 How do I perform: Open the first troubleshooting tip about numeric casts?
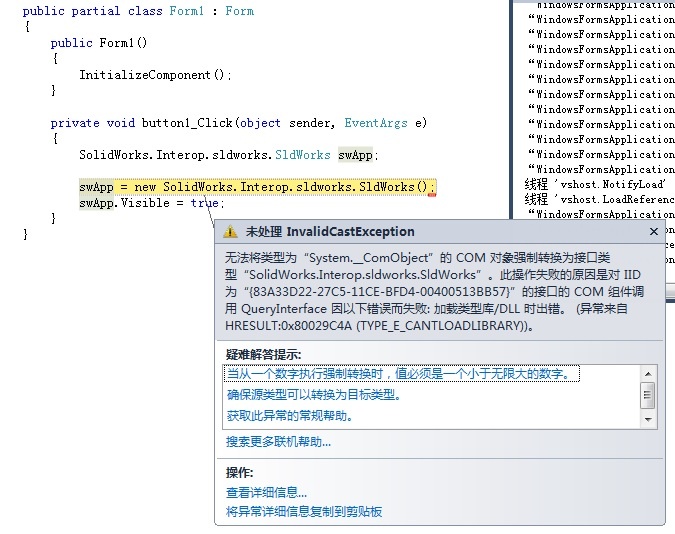point(401,373)
